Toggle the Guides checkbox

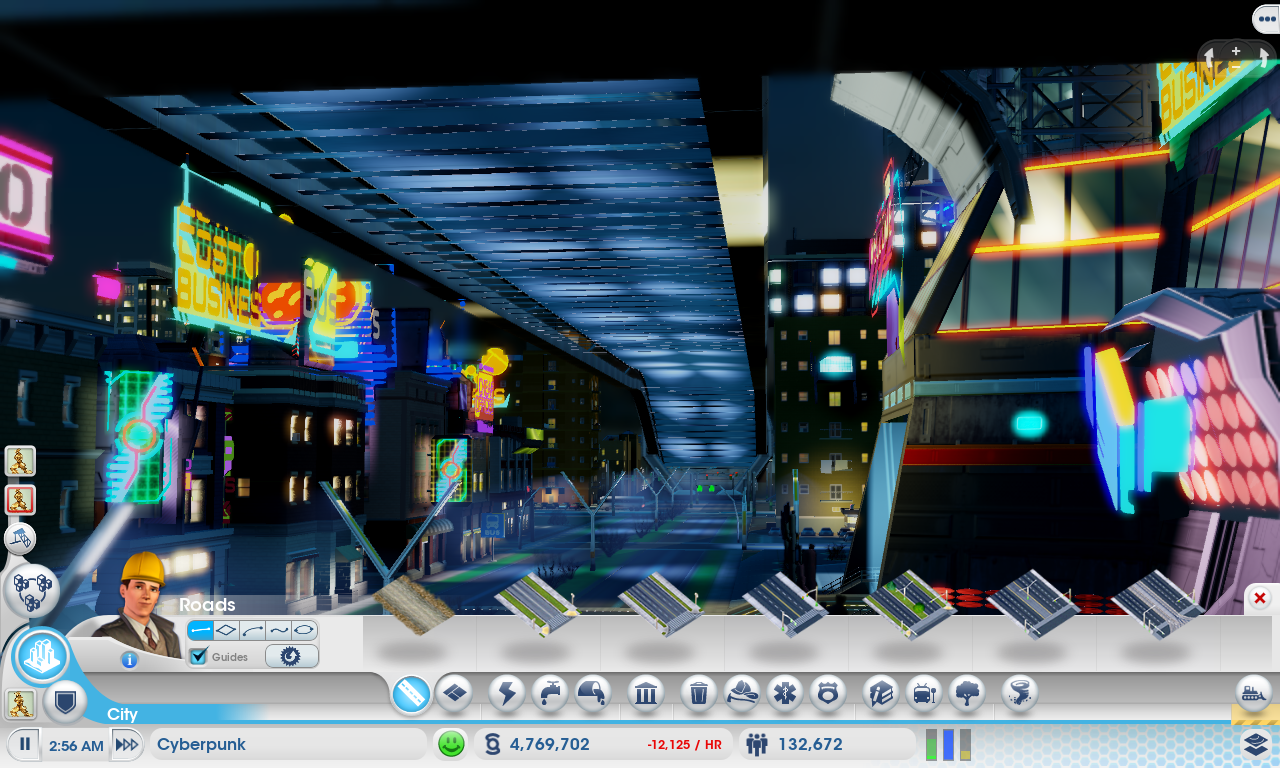(198, 656)
